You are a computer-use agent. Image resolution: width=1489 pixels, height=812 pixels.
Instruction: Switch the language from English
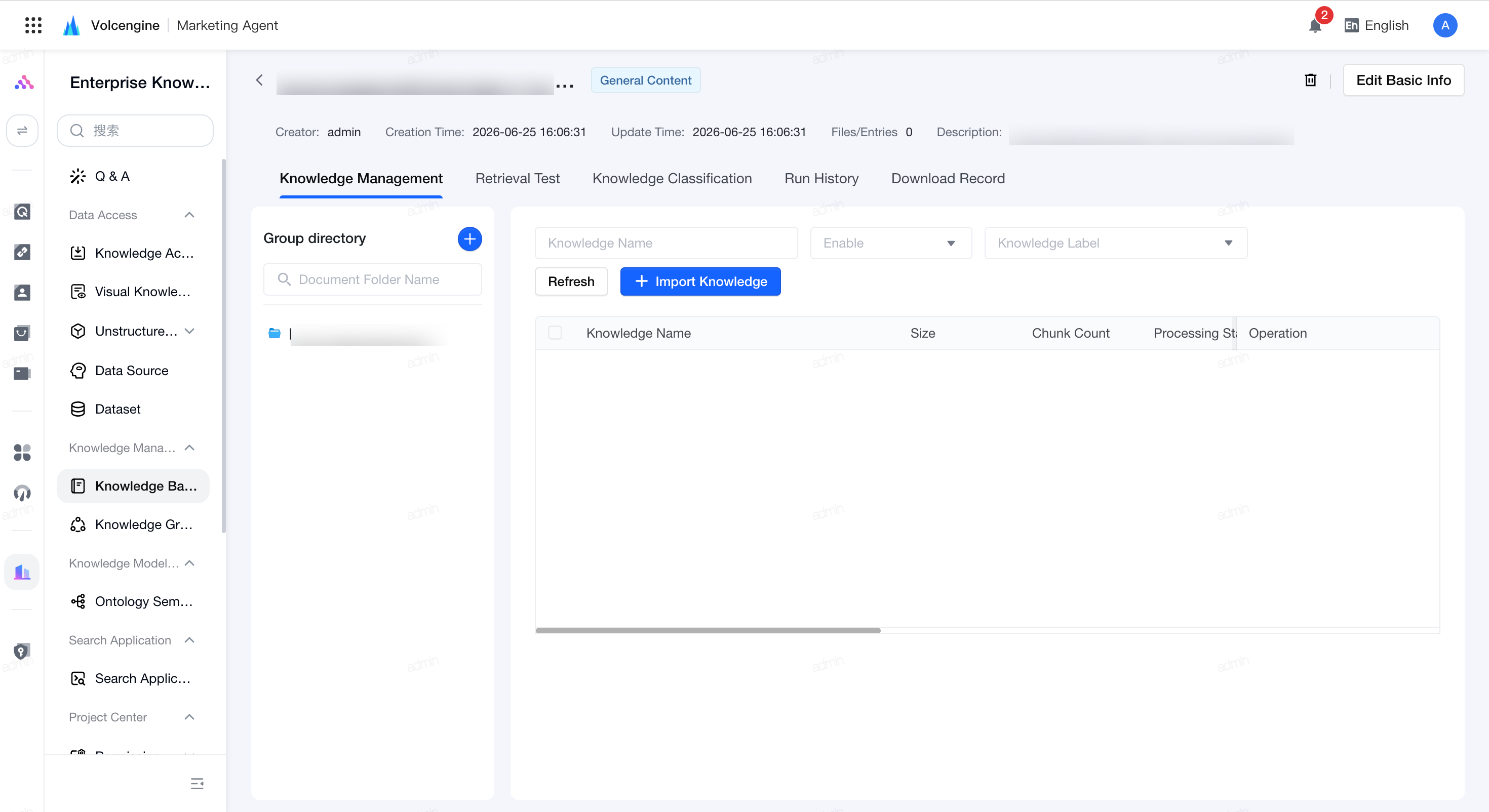[1376, 25]
